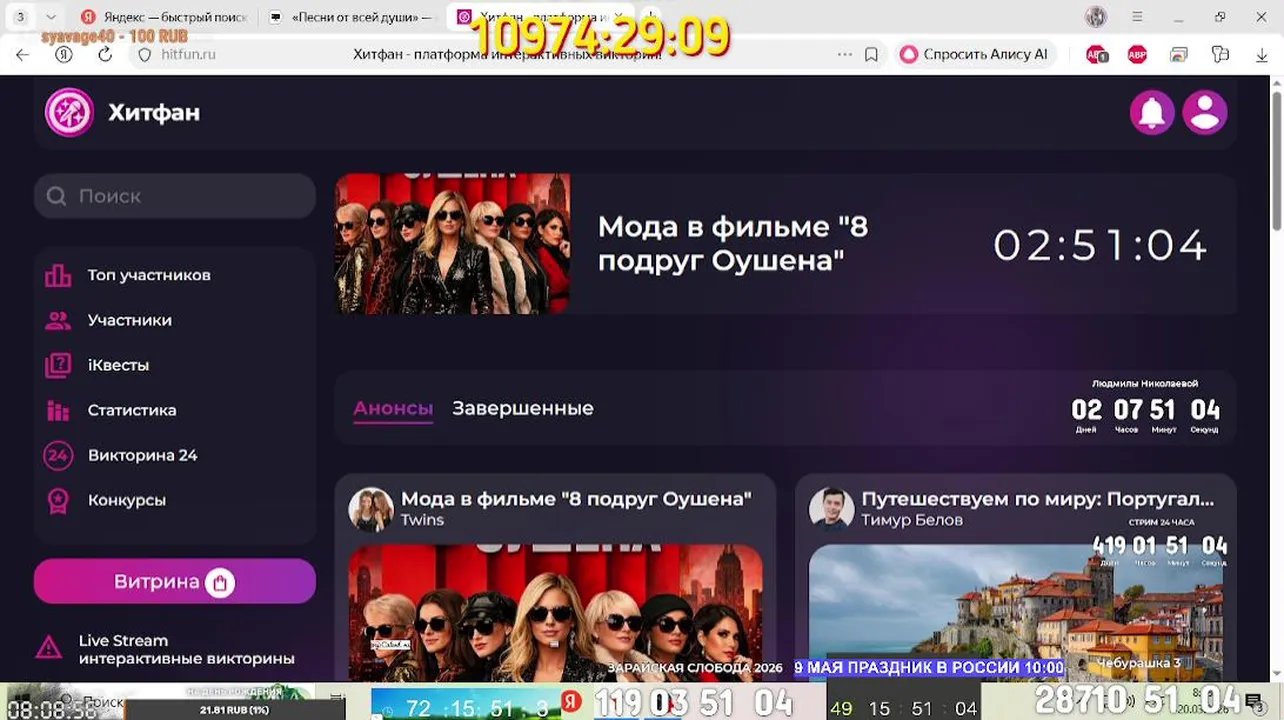Click the Хитфан logo icon
Viewport: 1284px width, 720px height.
(69, 112)
